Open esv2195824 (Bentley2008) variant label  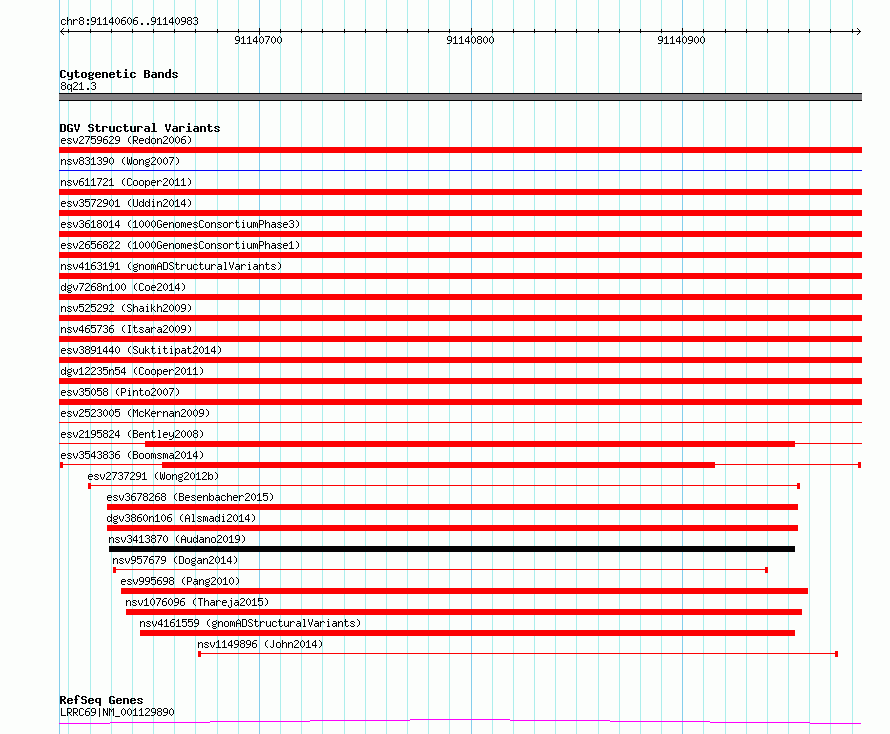132,434
